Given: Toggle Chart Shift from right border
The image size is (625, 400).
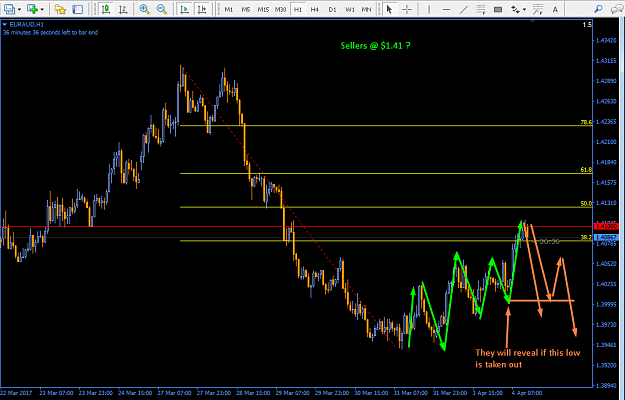Looking at the screenshot, I should tap(202, 9).
